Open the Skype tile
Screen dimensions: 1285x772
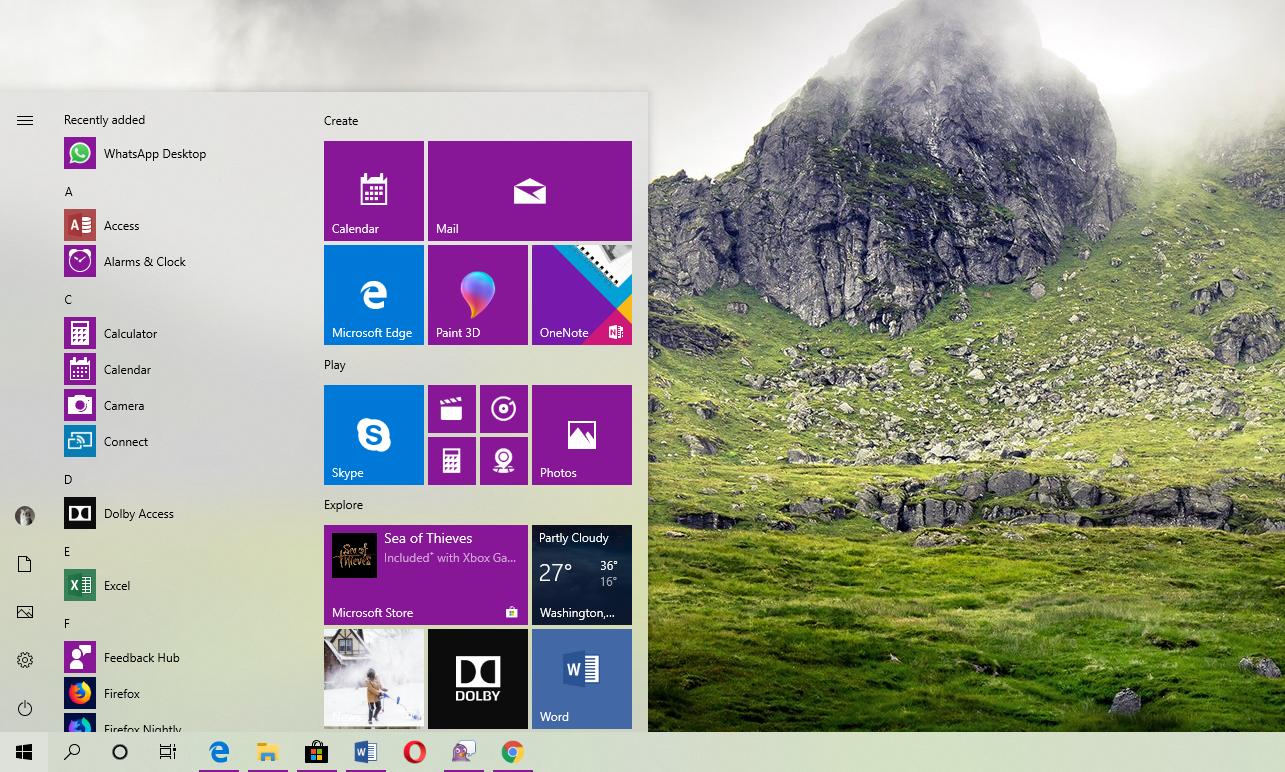[x=373, y=434]
